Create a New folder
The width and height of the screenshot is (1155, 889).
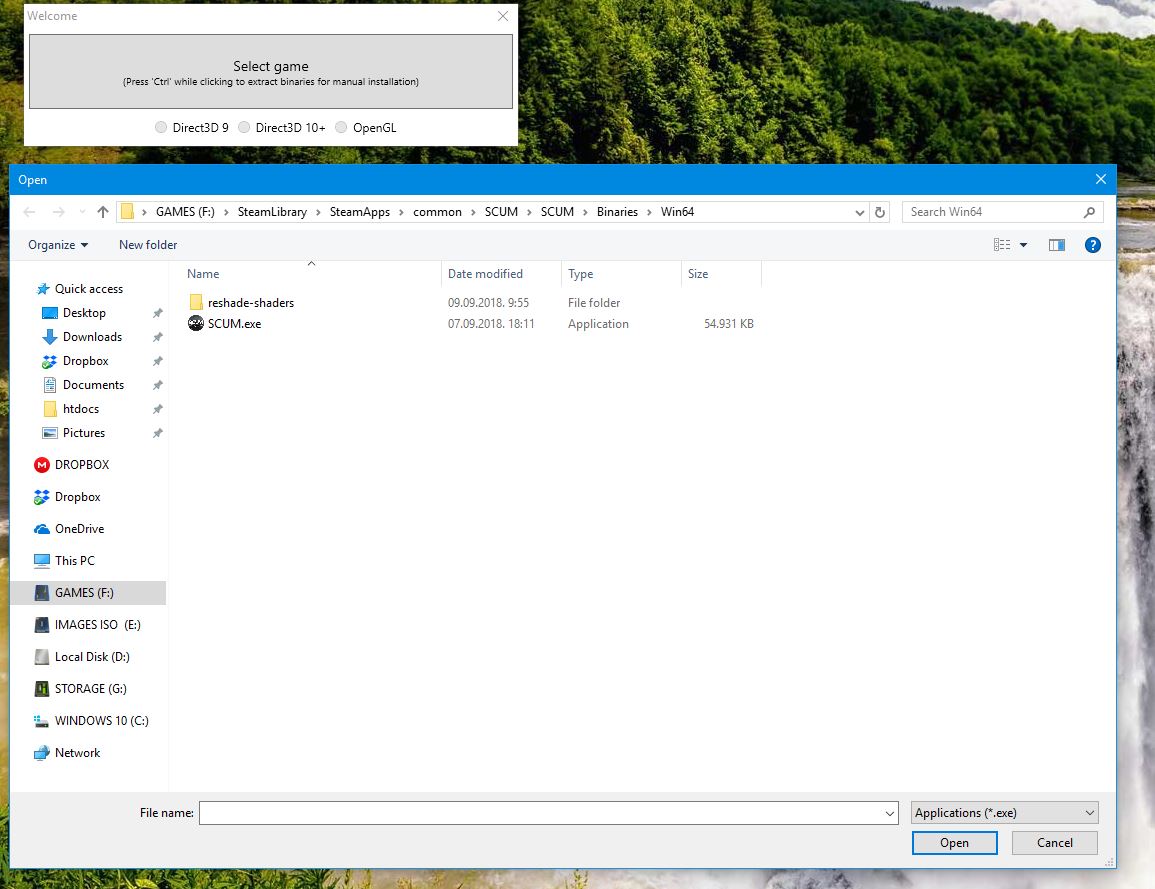(148, 245)
